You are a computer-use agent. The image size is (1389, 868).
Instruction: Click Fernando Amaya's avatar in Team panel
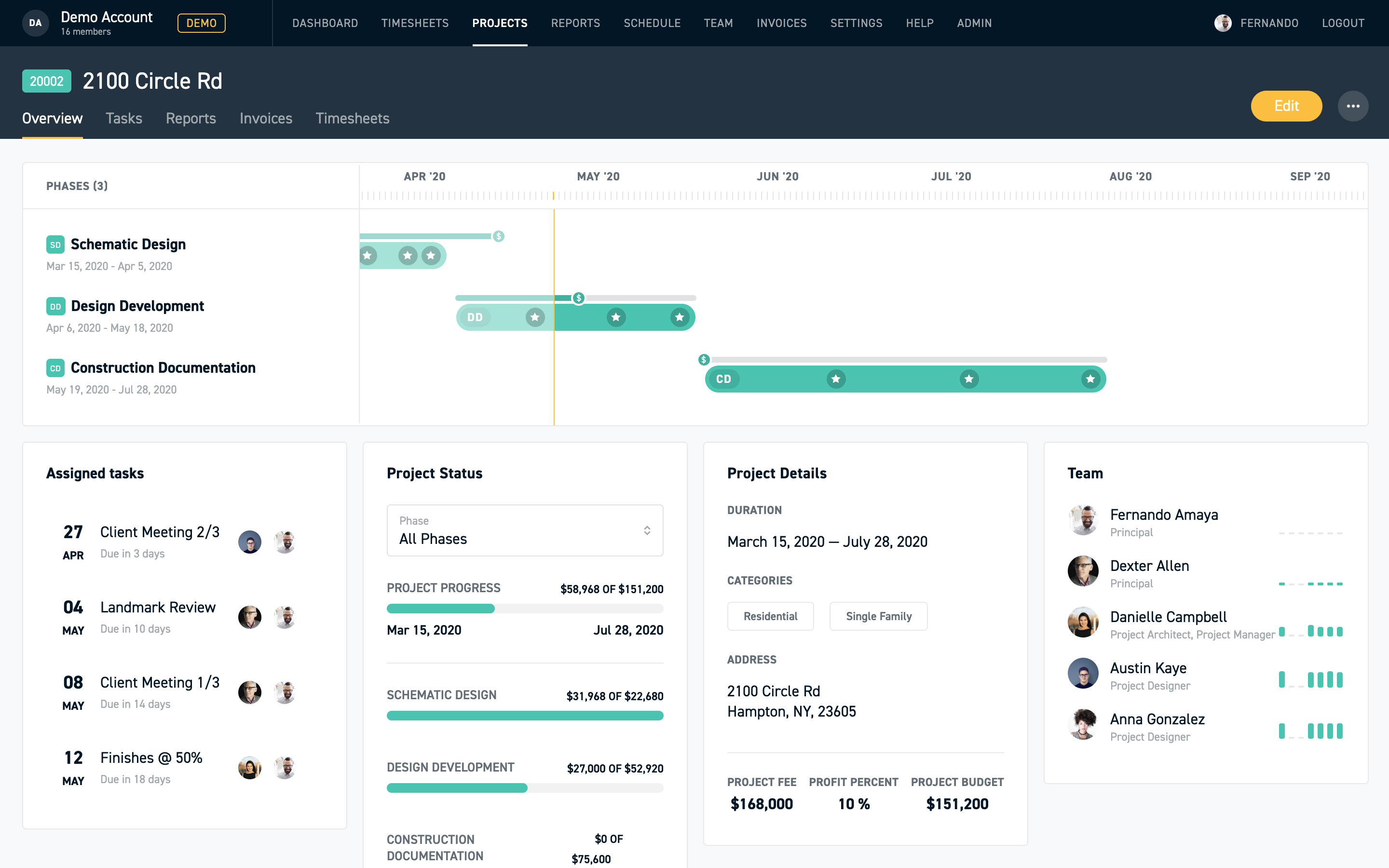[1083, 520]
